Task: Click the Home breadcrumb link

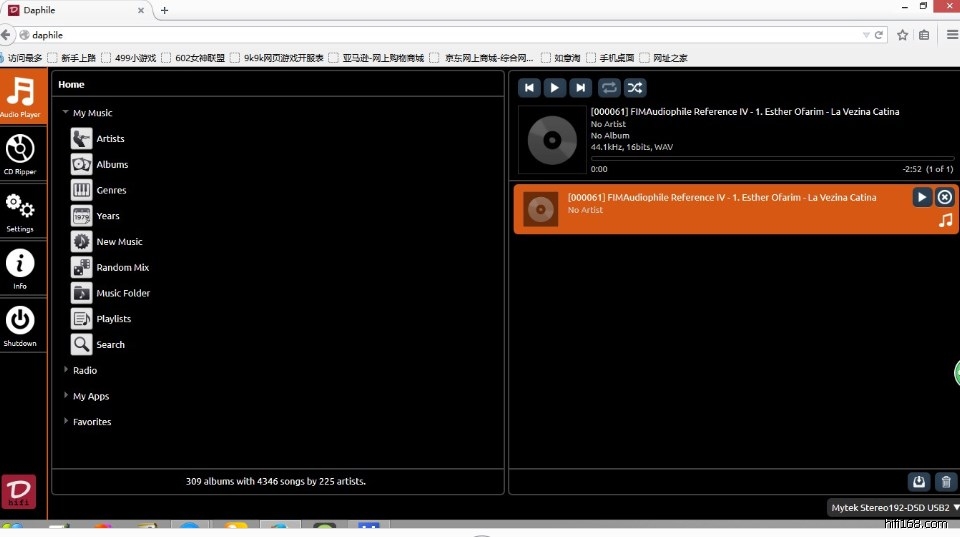Action: 71,85
